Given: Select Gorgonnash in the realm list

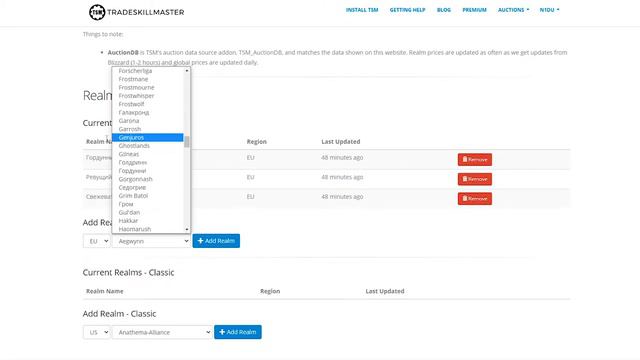Looking at the screenshot, I should point(147,179).
